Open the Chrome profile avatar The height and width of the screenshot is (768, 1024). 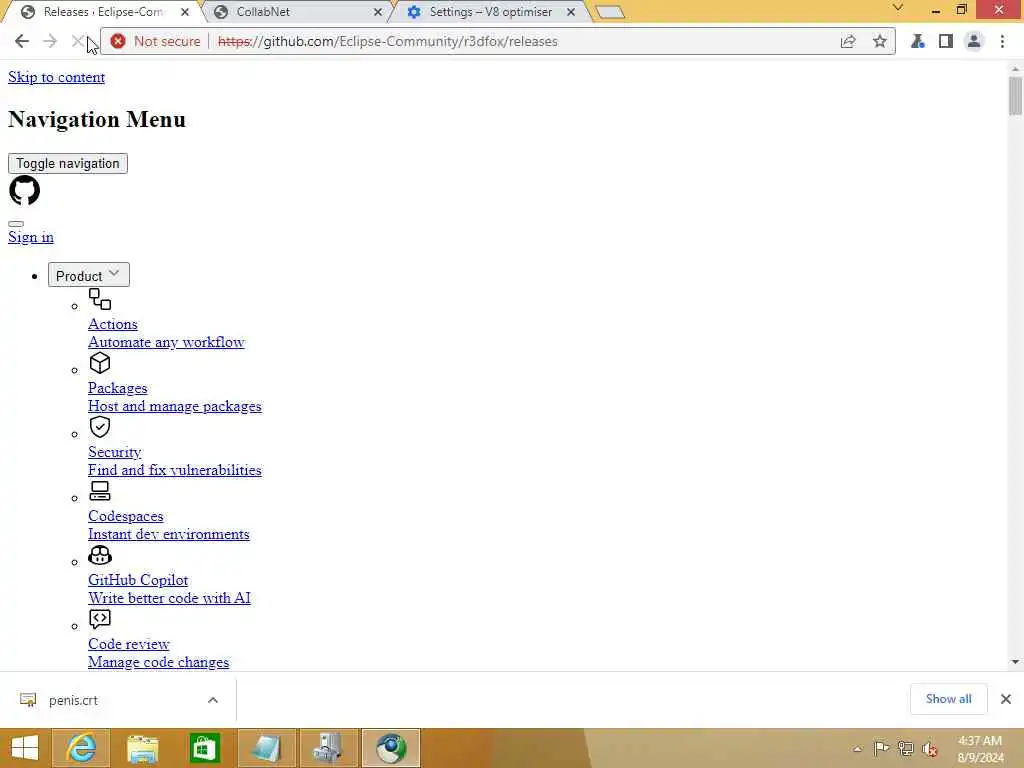tap(974, 41)
